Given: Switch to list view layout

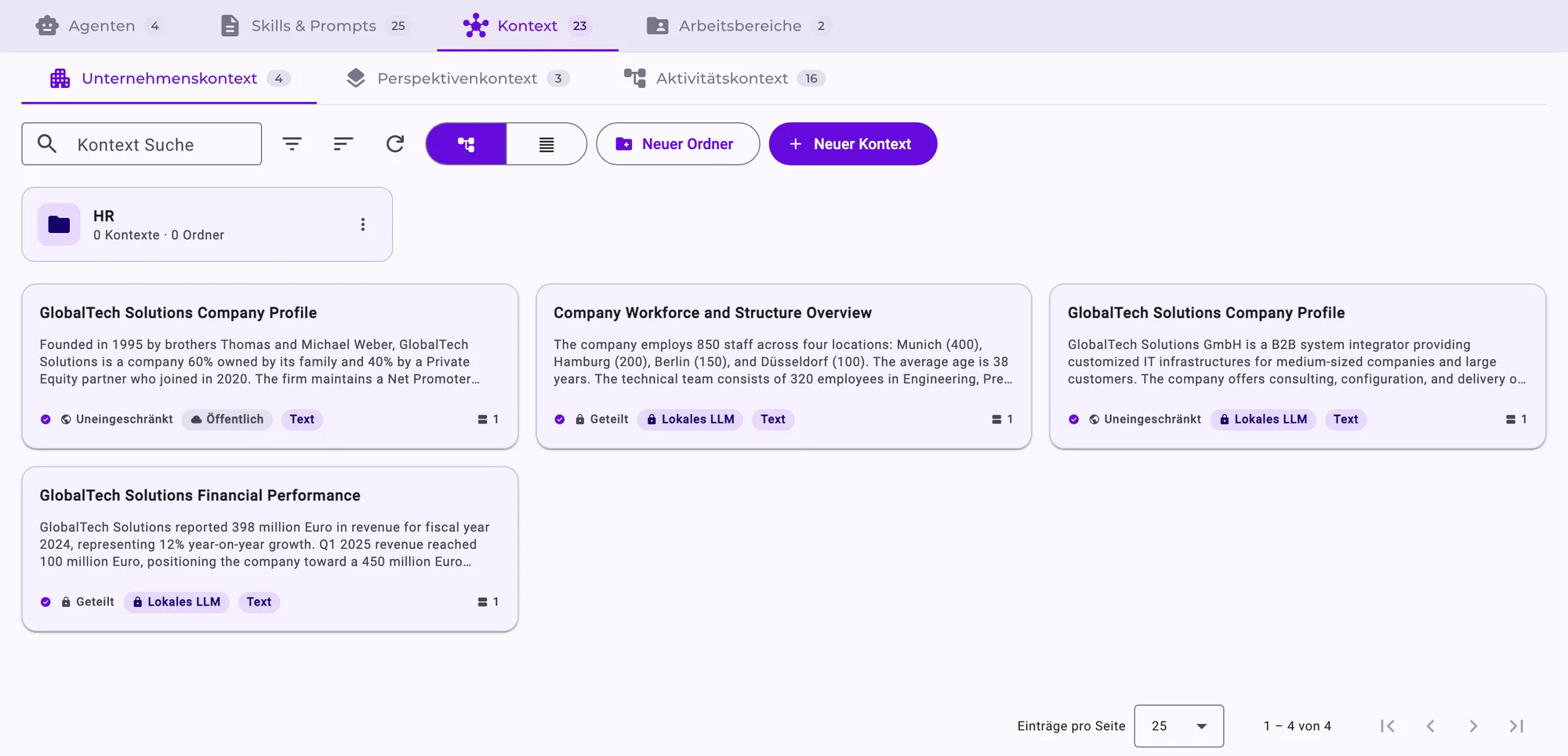Looking at the screenshot, I should [x=546, y=144].
